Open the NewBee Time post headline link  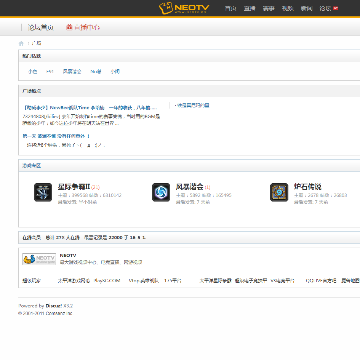pos(90,108)
